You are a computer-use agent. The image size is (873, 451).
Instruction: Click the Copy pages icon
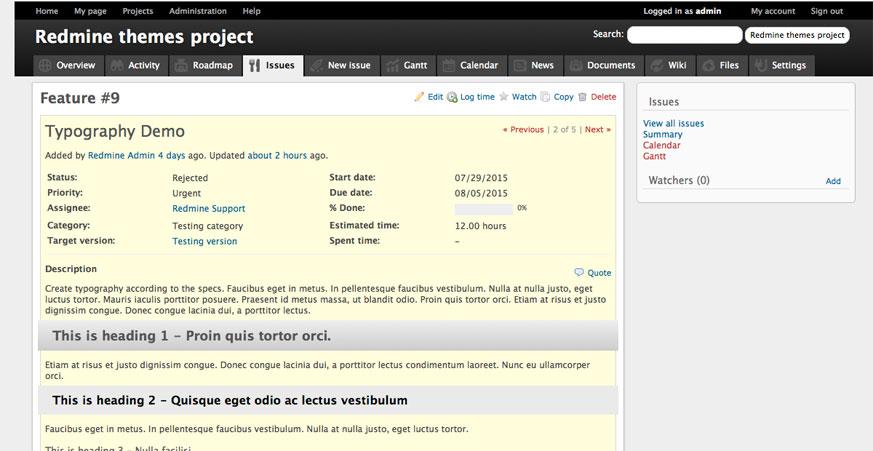[545, 97]
